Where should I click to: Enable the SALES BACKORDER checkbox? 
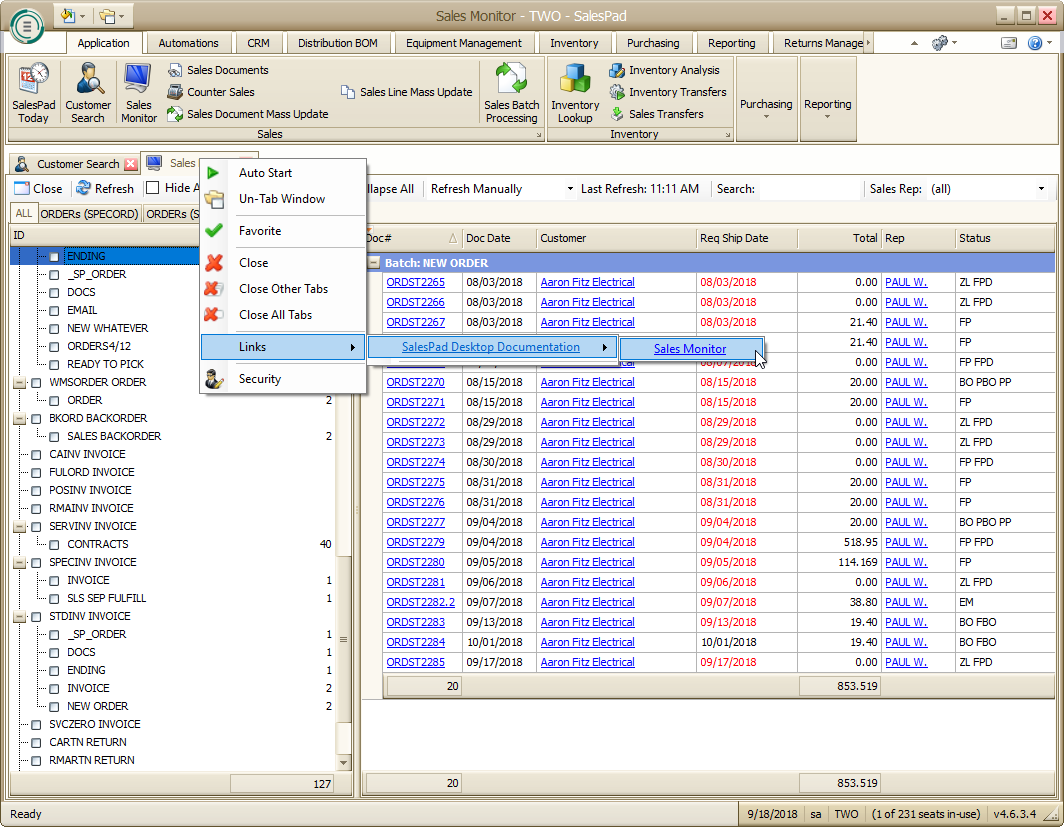[x=55, y=437]
